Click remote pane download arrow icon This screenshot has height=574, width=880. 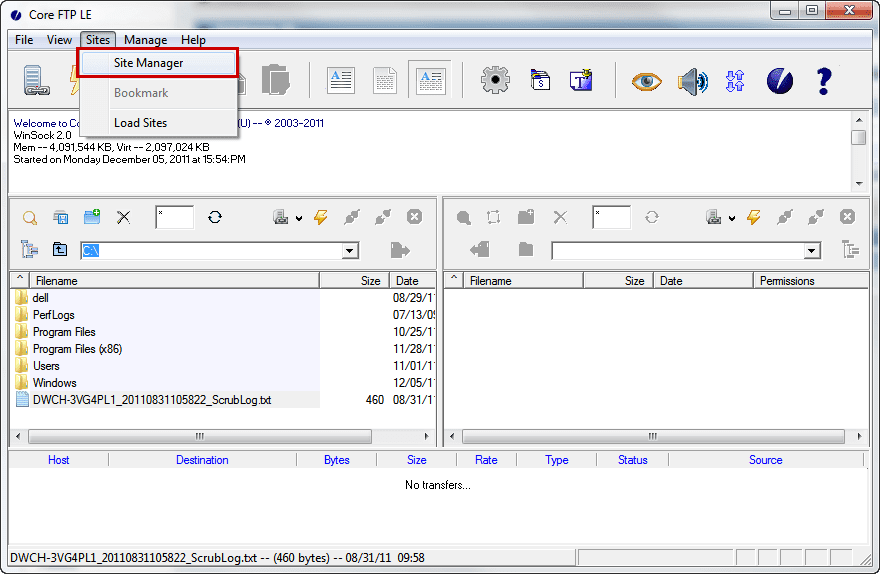pyautogui.click(x=480, y=249)
